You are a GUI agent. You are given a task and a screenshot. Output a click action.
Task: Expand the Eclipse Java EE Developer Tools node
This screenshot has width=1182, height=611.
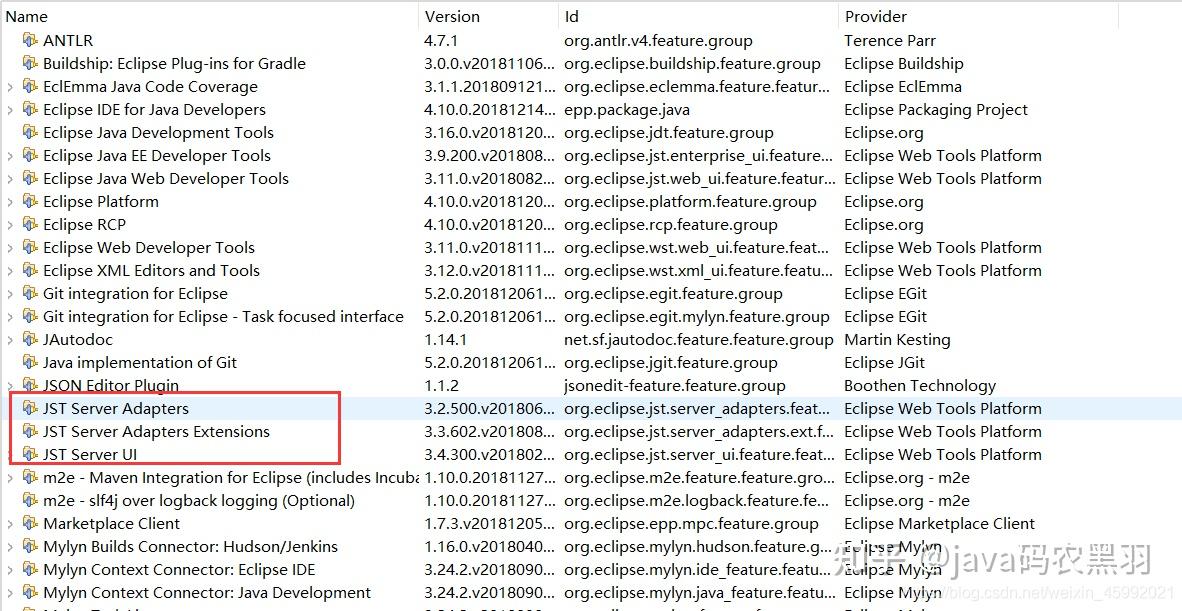(x=10, y=156)
